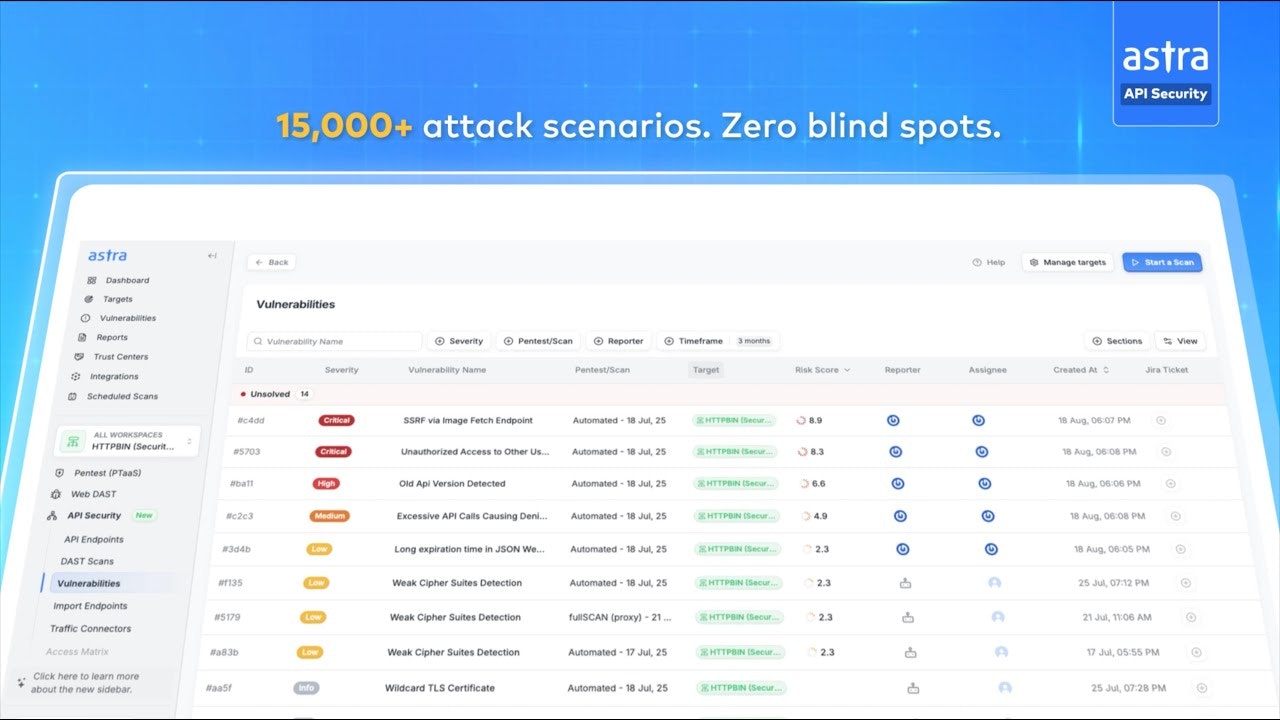Click the Web DAST gear icon

(56, 494)
